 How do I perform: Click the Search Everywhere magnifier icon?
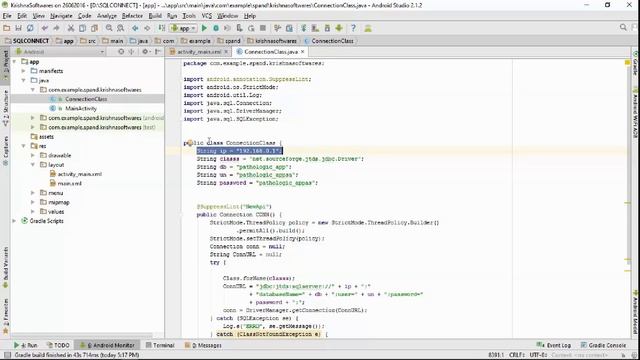coord(623,27)
